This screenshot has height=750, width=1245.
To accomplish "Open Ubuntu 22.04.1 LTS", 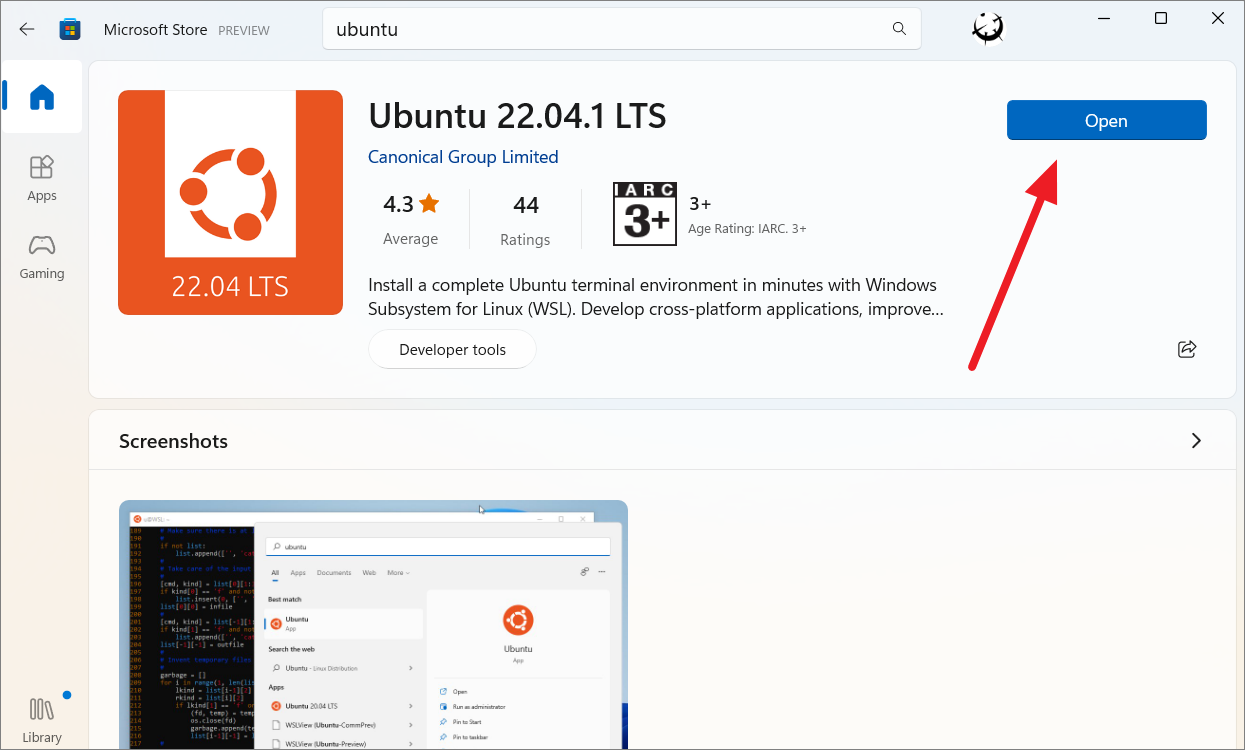I will tap(1106, 120).
